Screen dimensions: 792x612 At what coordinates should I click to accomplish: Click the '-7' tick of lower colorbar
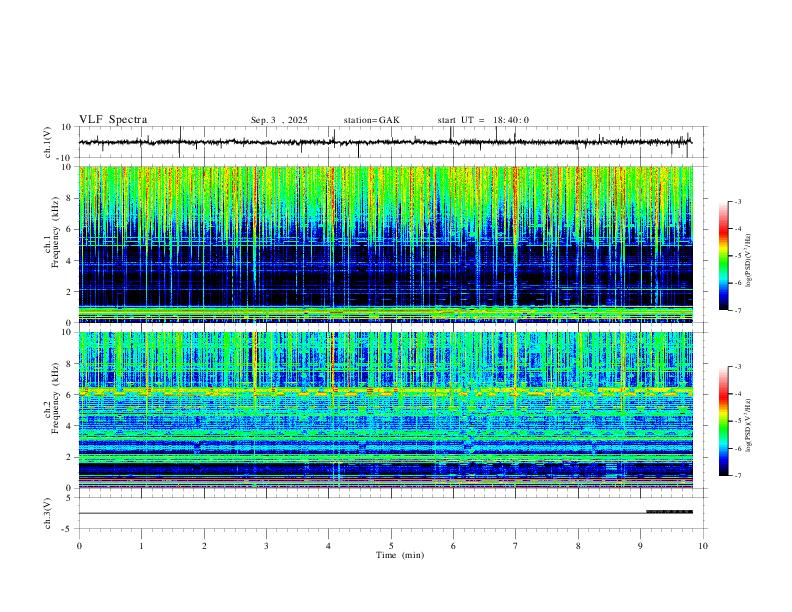[x=737, y=476]
